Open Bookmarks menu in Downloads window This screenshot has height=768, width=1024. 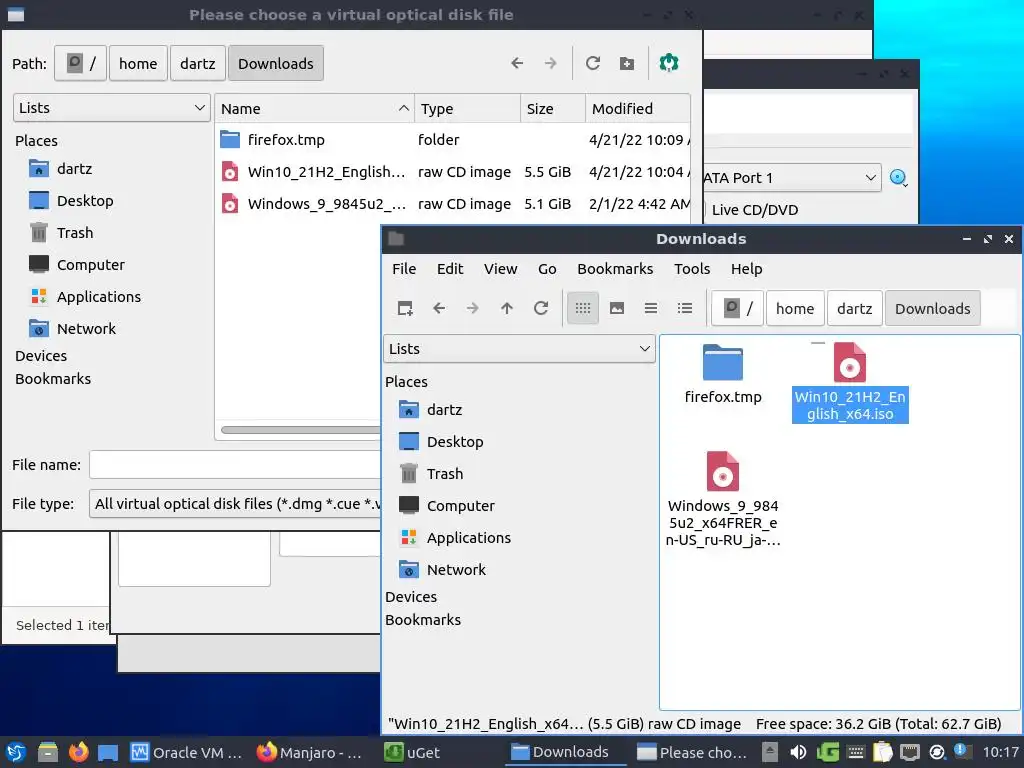pos(615,268)
